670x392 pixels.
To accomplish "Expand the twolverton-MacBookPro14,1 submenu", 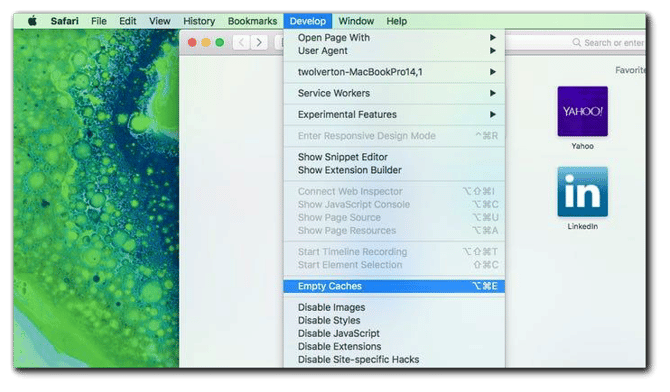I will (x=394, y=72).
